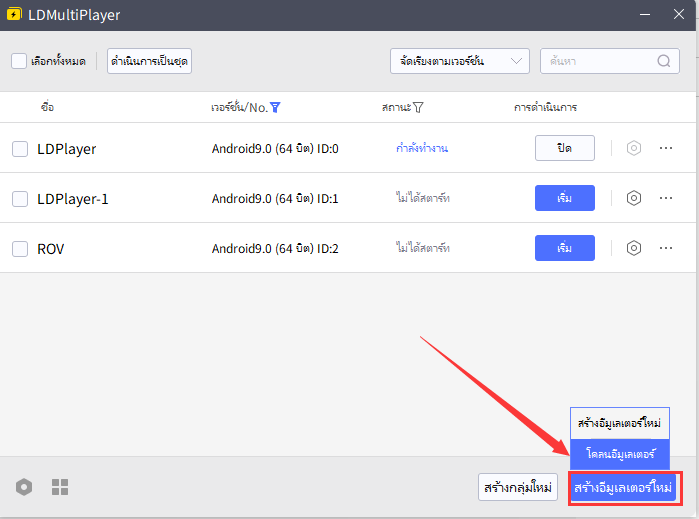Select the LDPlayer-1 name text
This screenshot has height=519, width=699.
[x=73, y=199]
